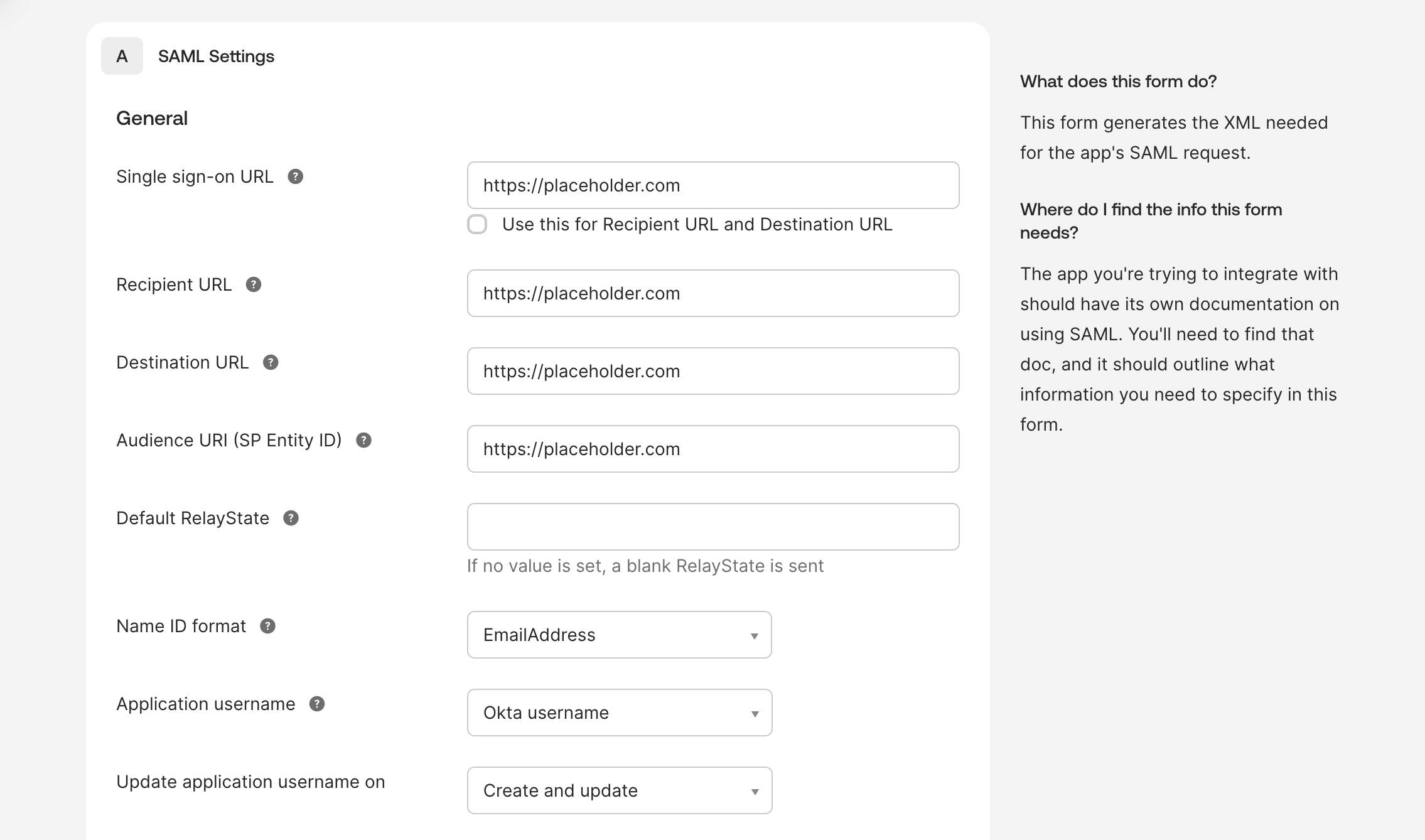Click 'If no value is set' hint text
Screen dimensions: 1425x840
point(645,566)
